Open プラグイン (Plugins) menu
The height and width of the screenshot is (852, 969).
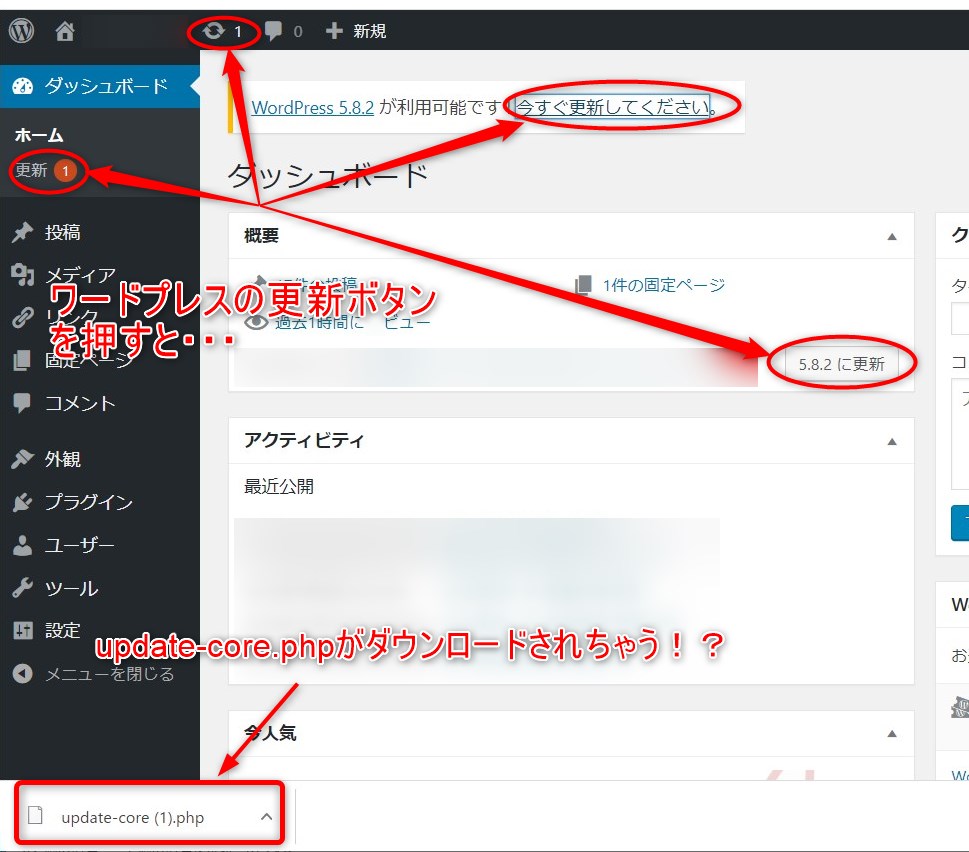coord(89,502)
